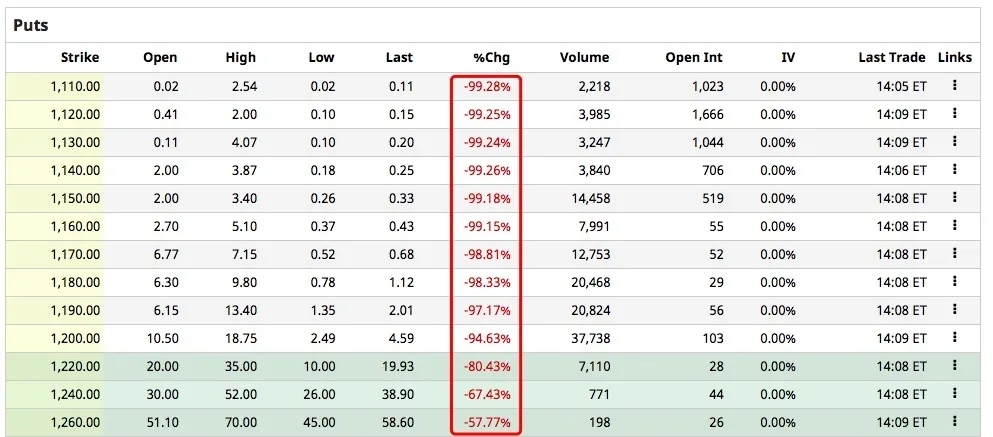Screen dimensions: 993x437
Task: Open links menu for 1,200.00 strike row
Action: point(955,338)
